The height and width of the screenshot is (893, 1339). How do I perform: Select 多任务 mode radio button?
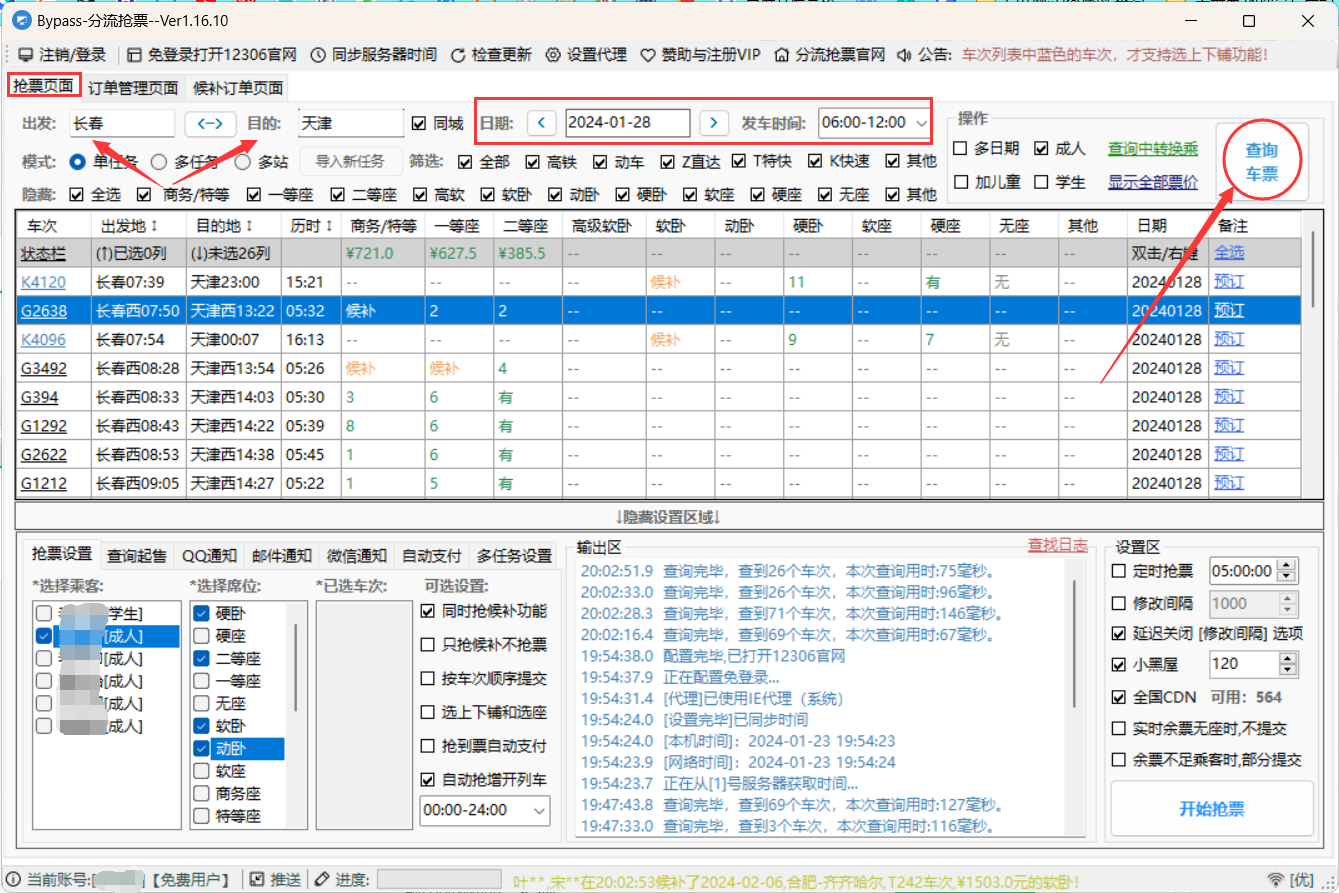coord(159,161)
